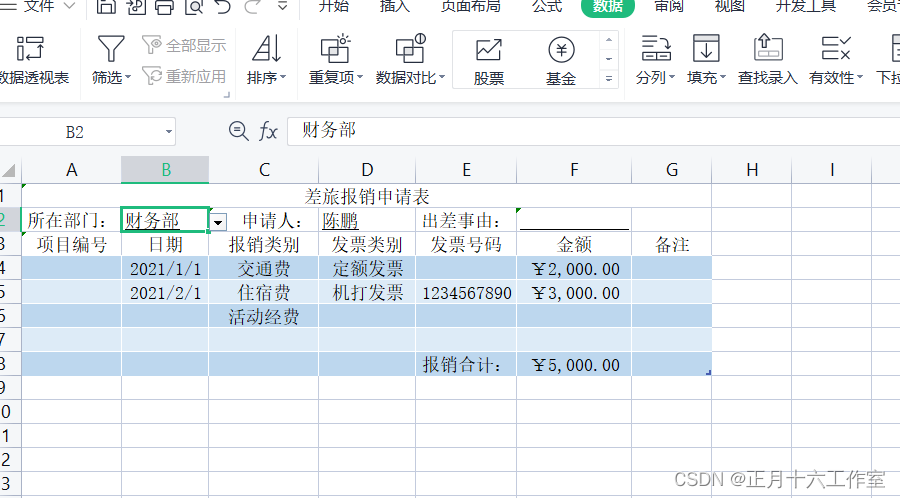Click Show All filter button
Viewport: 900px width, 498px height.
pos(184,45)
